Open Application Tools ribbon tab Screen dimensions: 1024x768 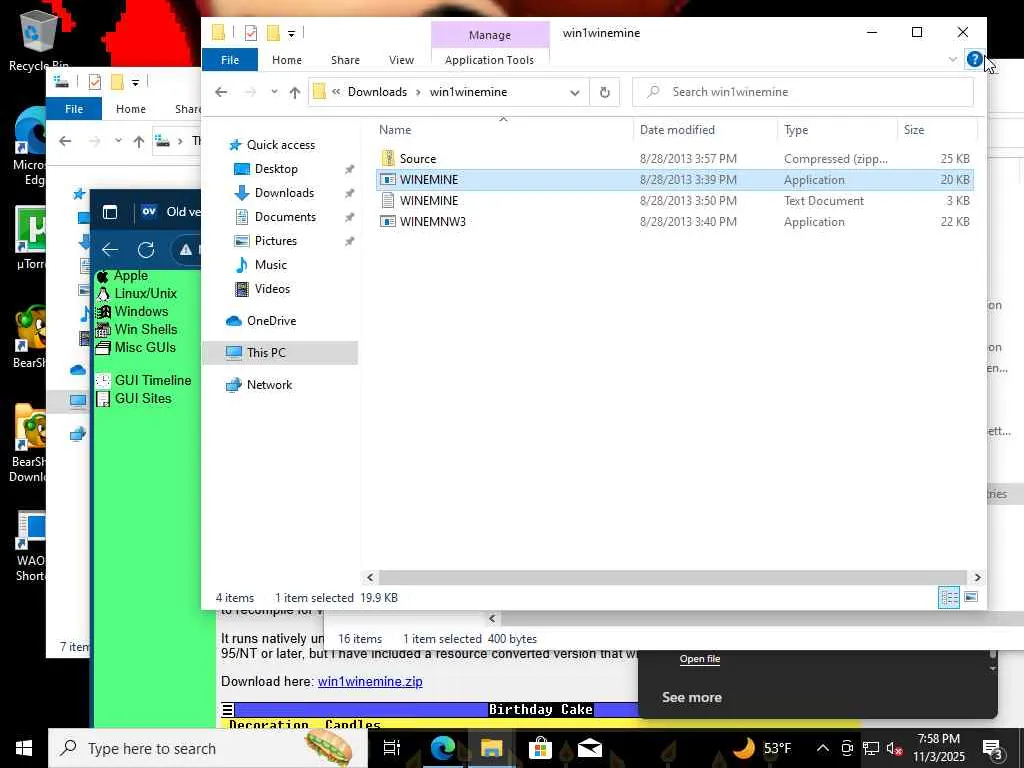pyautogui.click(x=489, y=59)
